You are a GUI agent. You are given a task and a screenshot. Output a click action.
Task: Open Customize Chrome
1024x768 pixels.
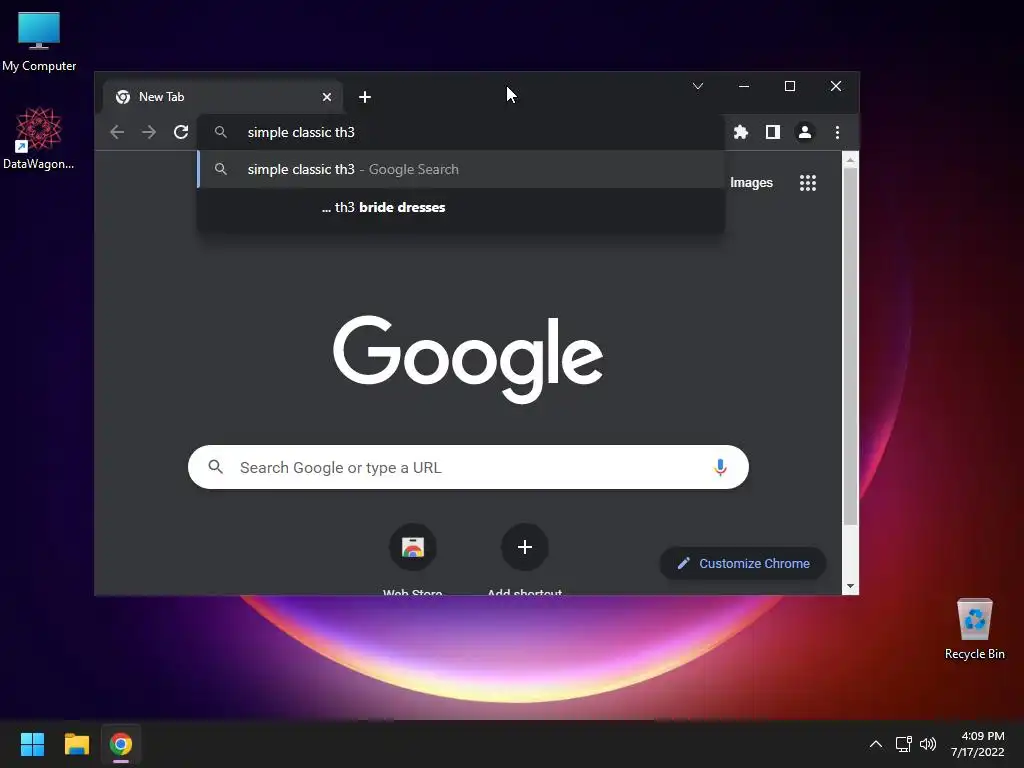pyautogui.click(x=743, y=564)
